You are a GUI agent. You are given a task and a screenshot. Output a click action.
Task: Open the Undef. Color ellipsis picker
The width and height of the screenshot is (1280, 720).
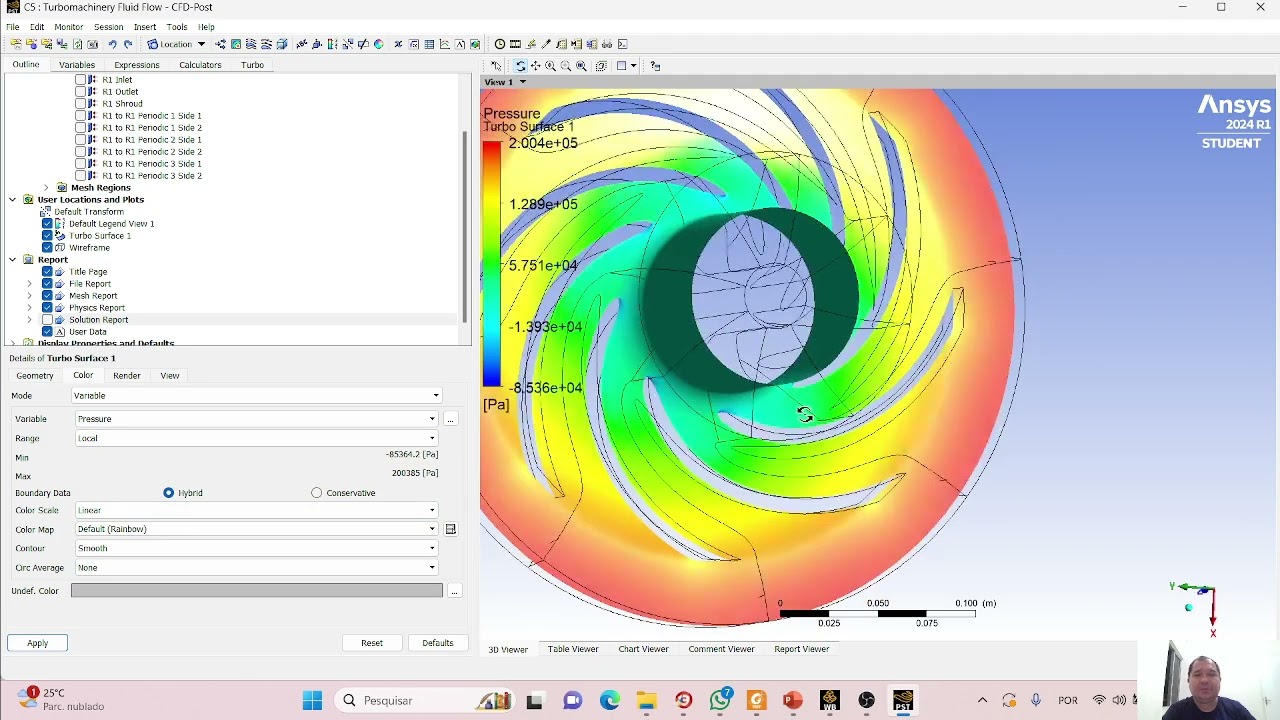pos(454,591)
